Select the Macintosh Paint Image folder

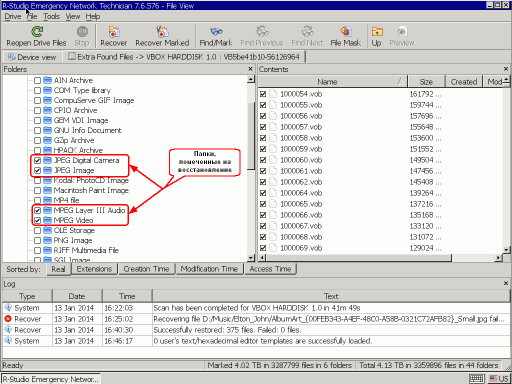coord(91,190)
